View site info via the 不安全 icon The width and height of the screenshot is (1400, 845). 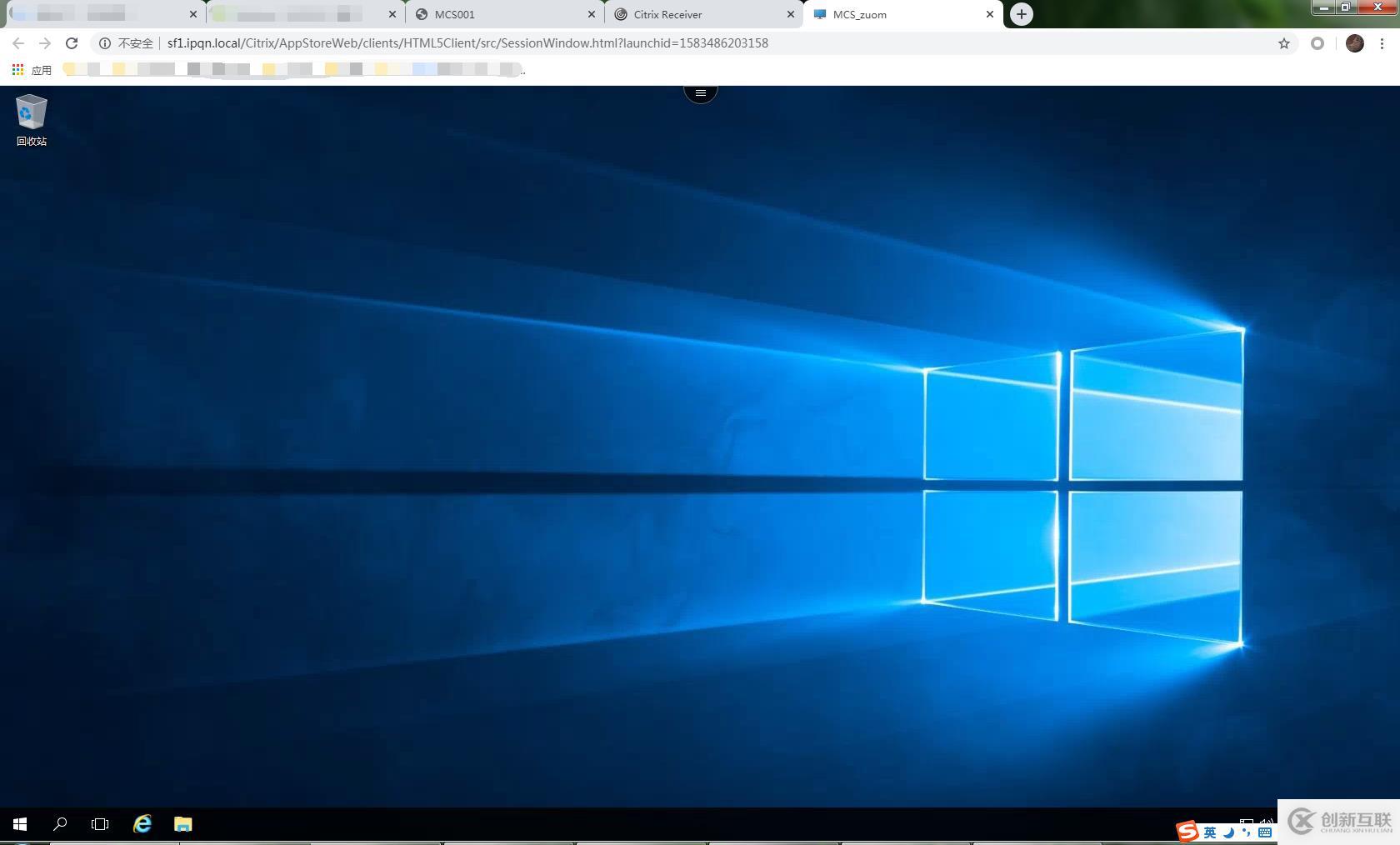point(127,43)
